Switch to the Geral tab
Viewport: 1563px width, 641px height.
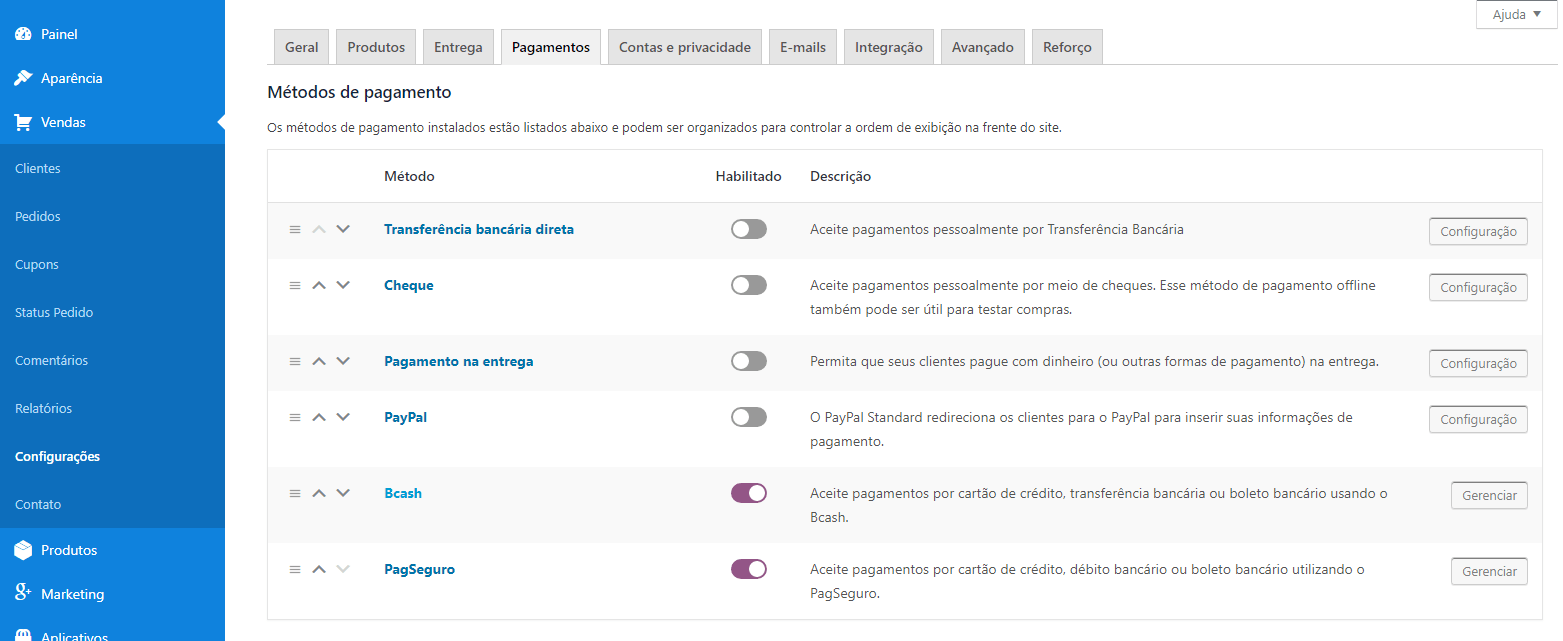(x=302, y=47)
